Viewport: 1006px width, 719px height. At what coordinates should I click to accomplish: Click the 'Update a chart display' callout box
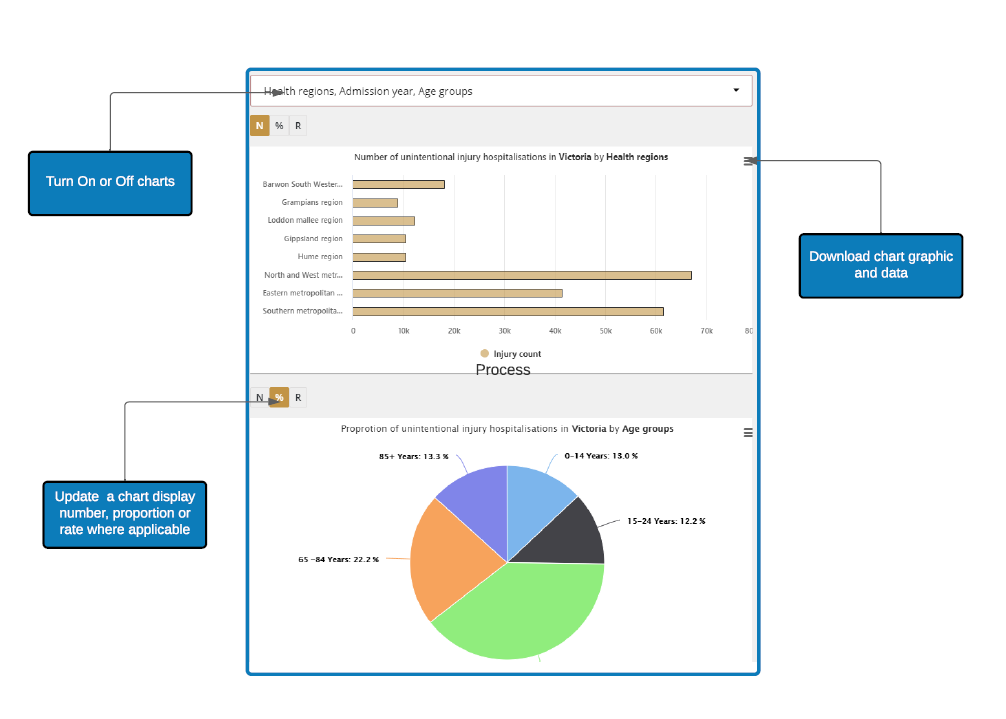125,514
